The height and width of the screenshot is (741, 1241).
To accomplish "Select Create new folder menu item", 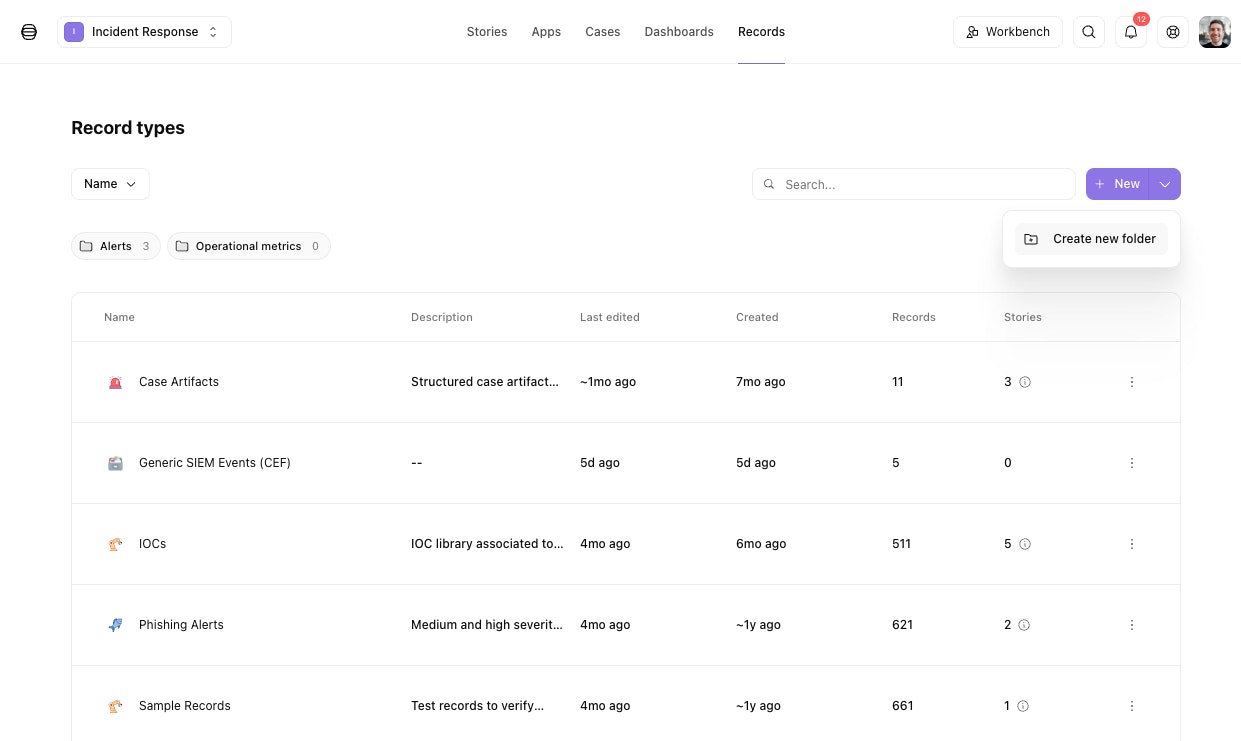I will (x=1091, y=239).
